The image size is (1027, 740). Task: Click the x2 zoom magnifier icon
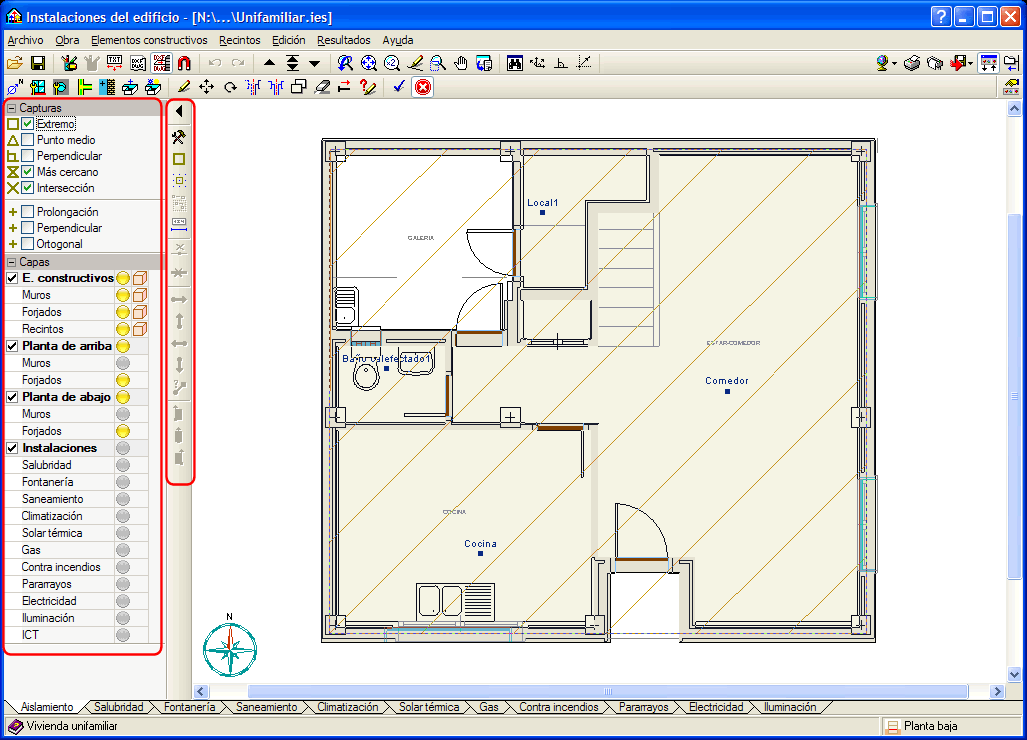392,64
